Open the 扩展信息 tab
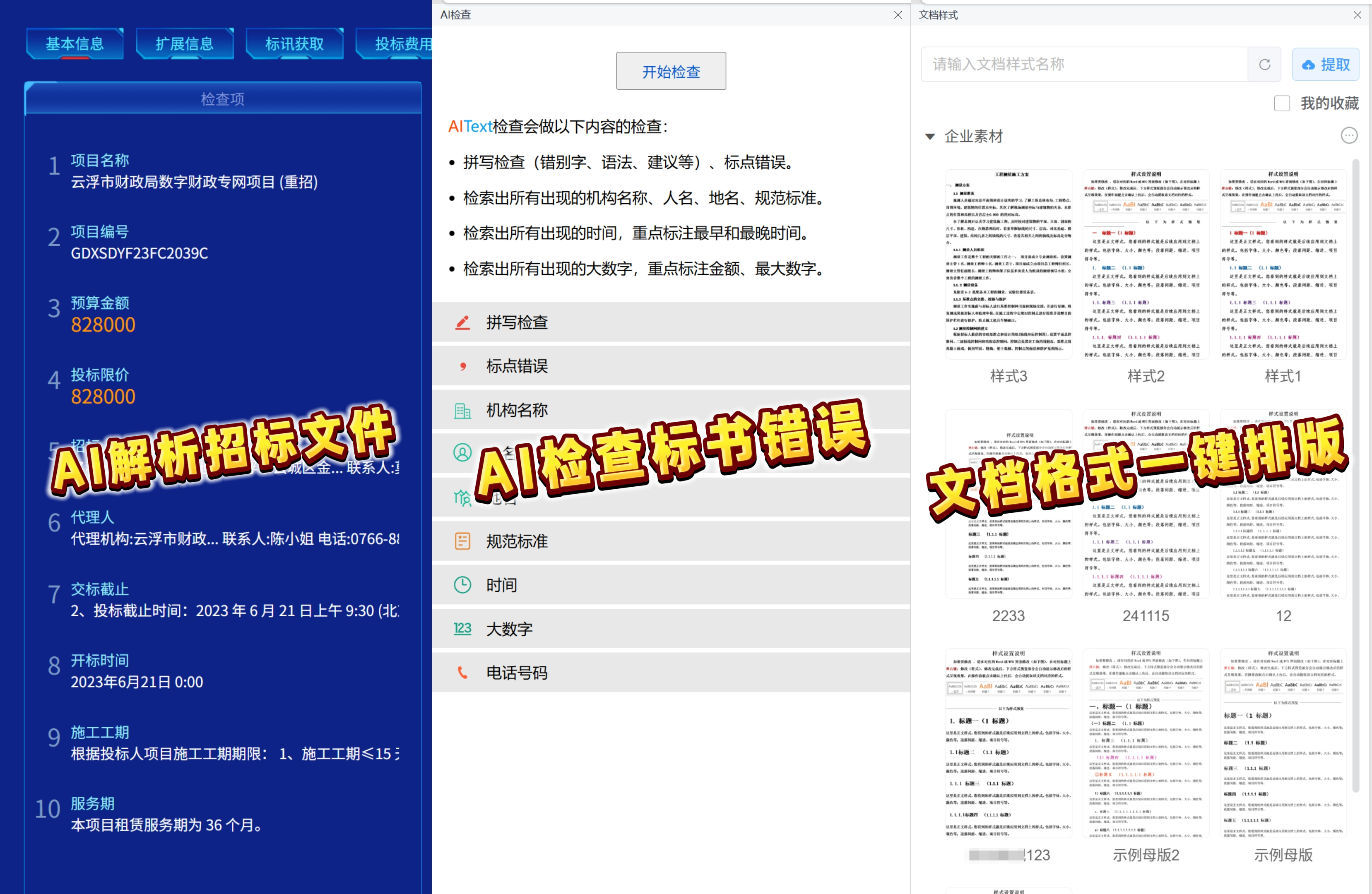 point(185,44)
